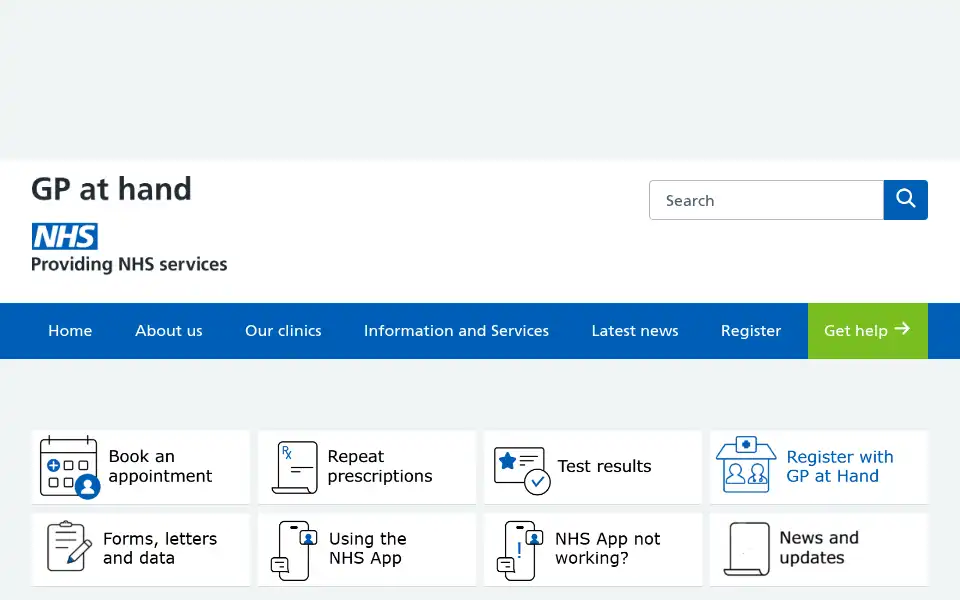This screenshot has height=600, width=960.
Task: Click the clipboard pencil icon for Forms
Action: point(69,546)
